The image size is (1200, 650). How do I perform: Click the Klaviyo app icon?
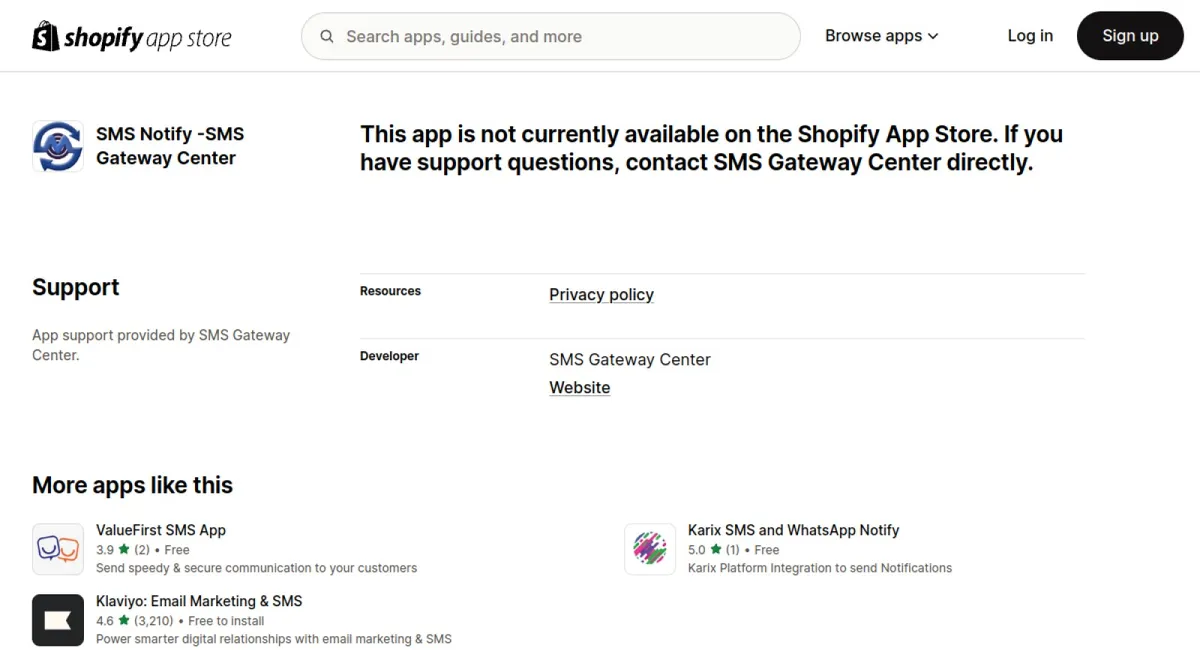tap(58, 620)
